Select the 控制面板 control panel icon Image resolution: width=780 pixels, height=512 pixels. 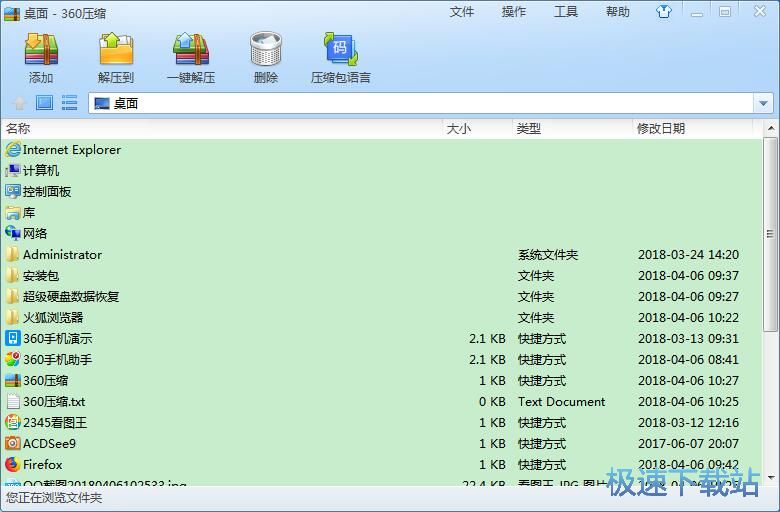13,192
